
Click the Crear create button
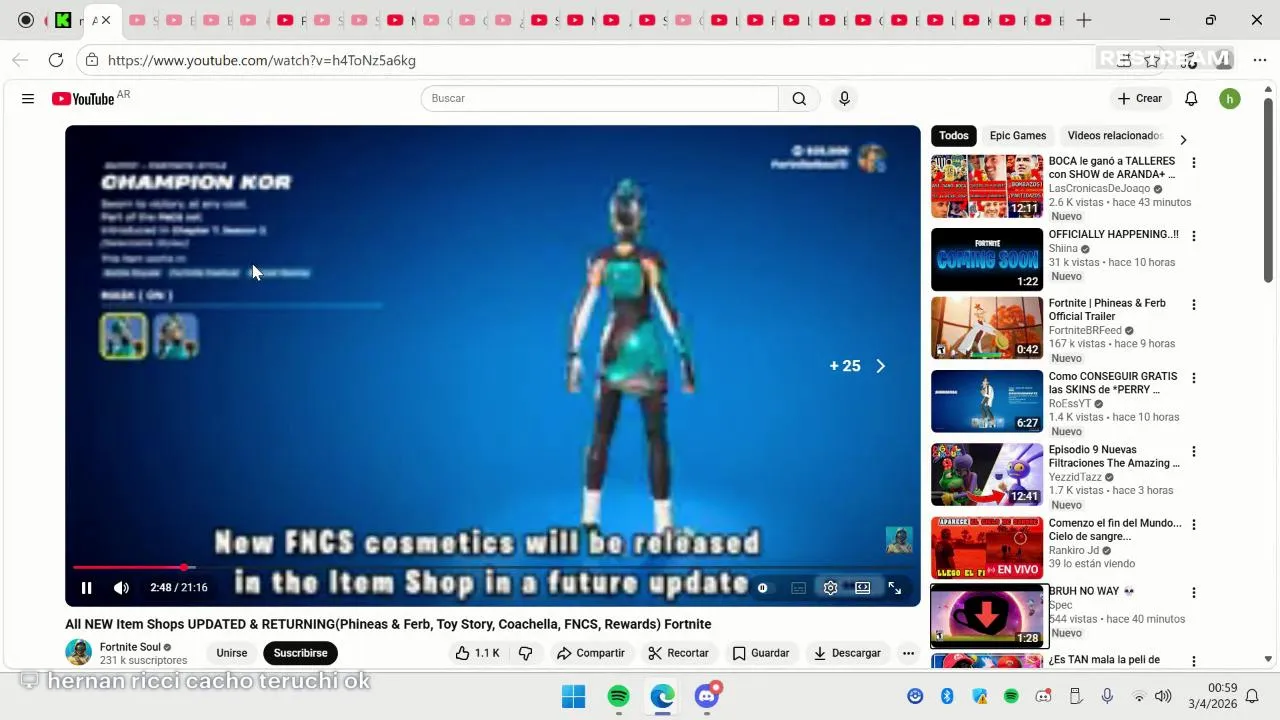(x=1140, y=98)
